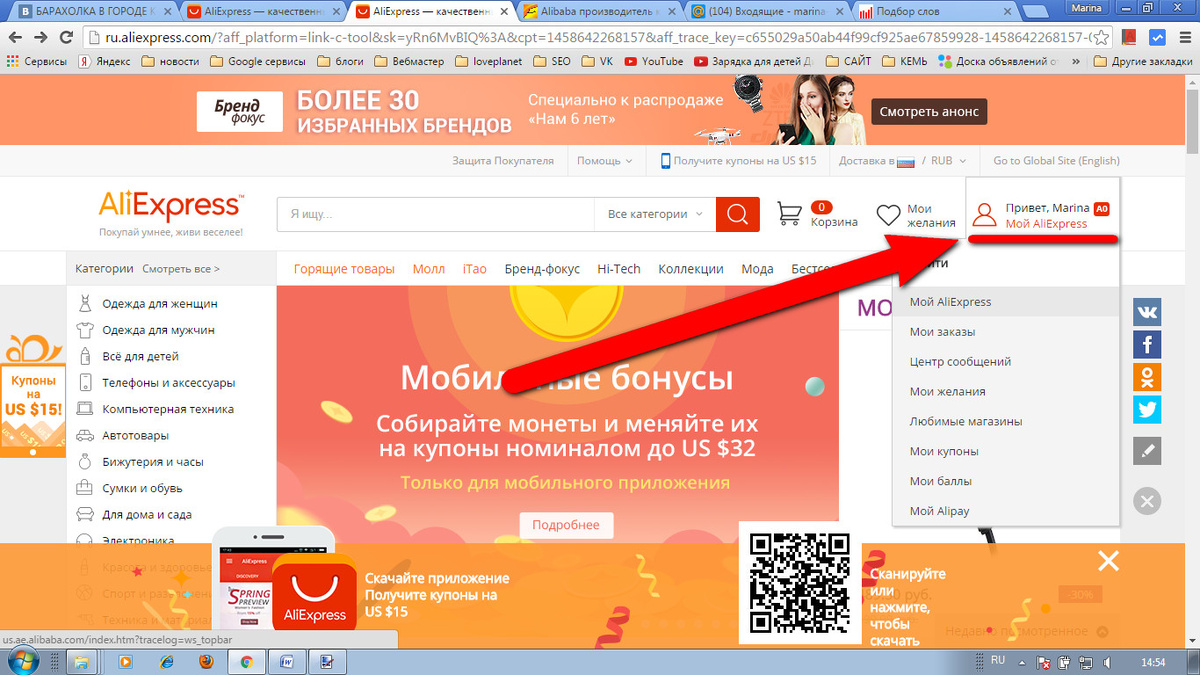Select Любимые магазины in account menu

click(x=1006, y=422)
